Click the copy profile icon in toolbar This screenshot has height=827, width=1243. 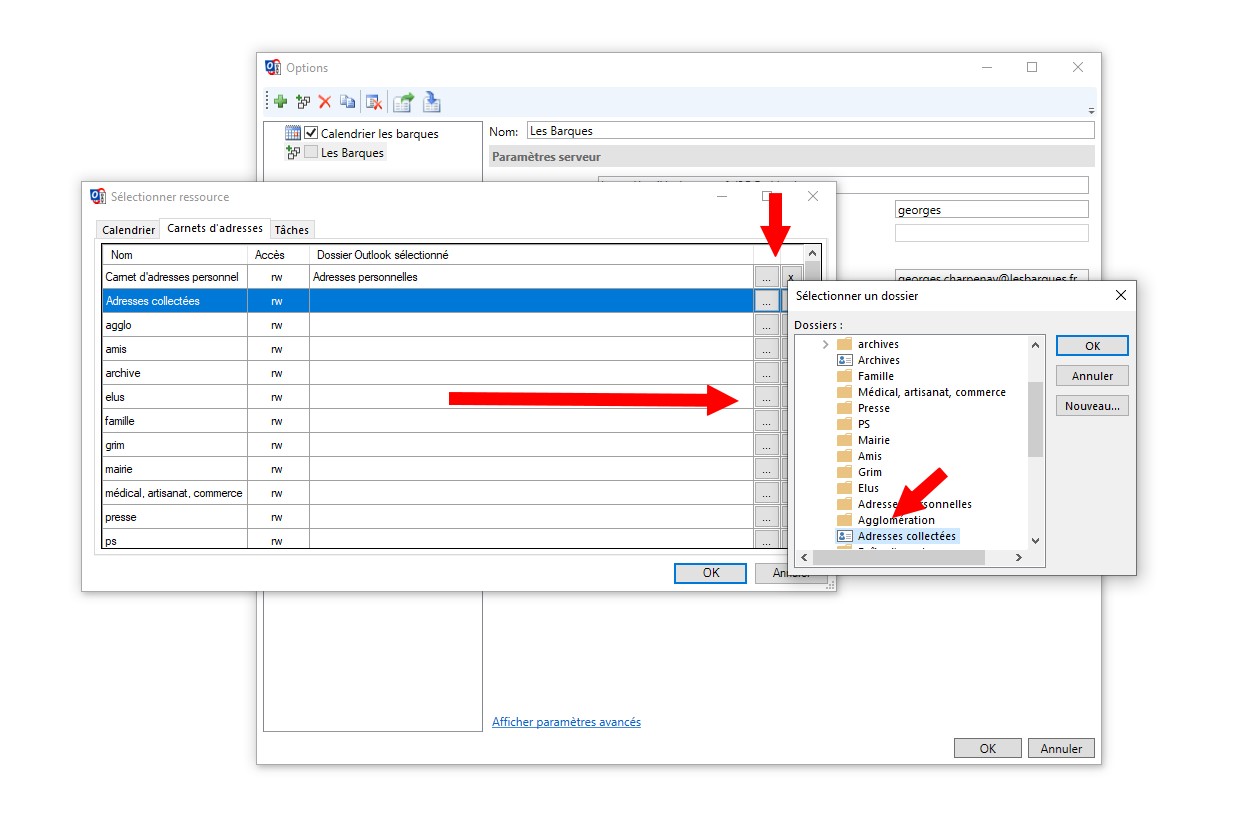[347, 101]
